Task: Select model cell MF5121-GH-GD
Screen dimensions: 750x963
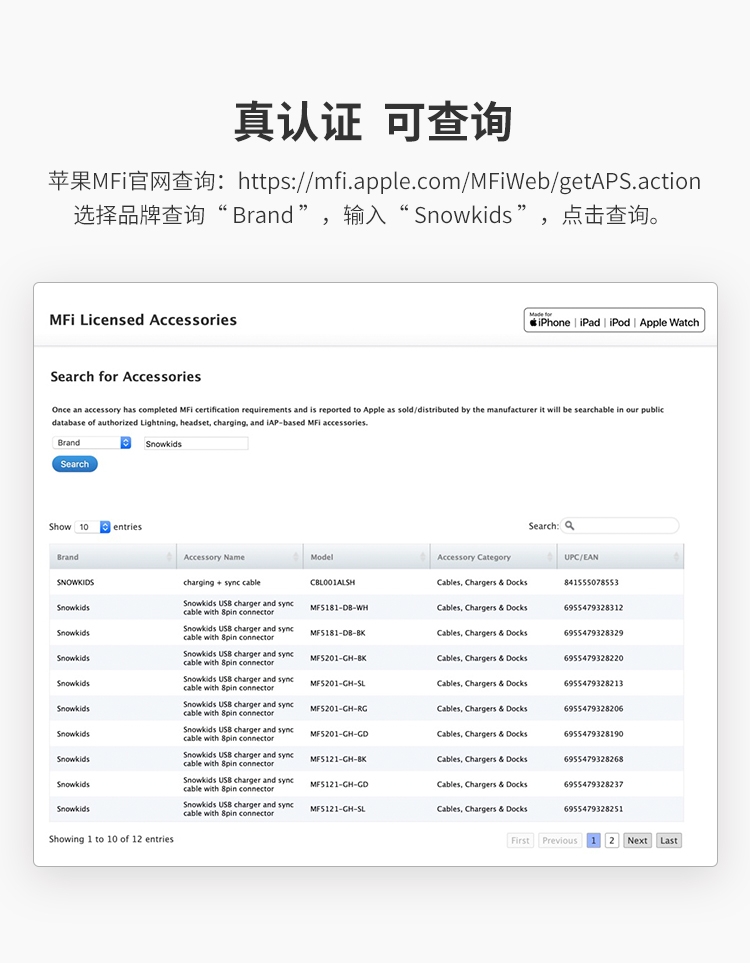Action: pyautogui.click(x=339, y=784)
